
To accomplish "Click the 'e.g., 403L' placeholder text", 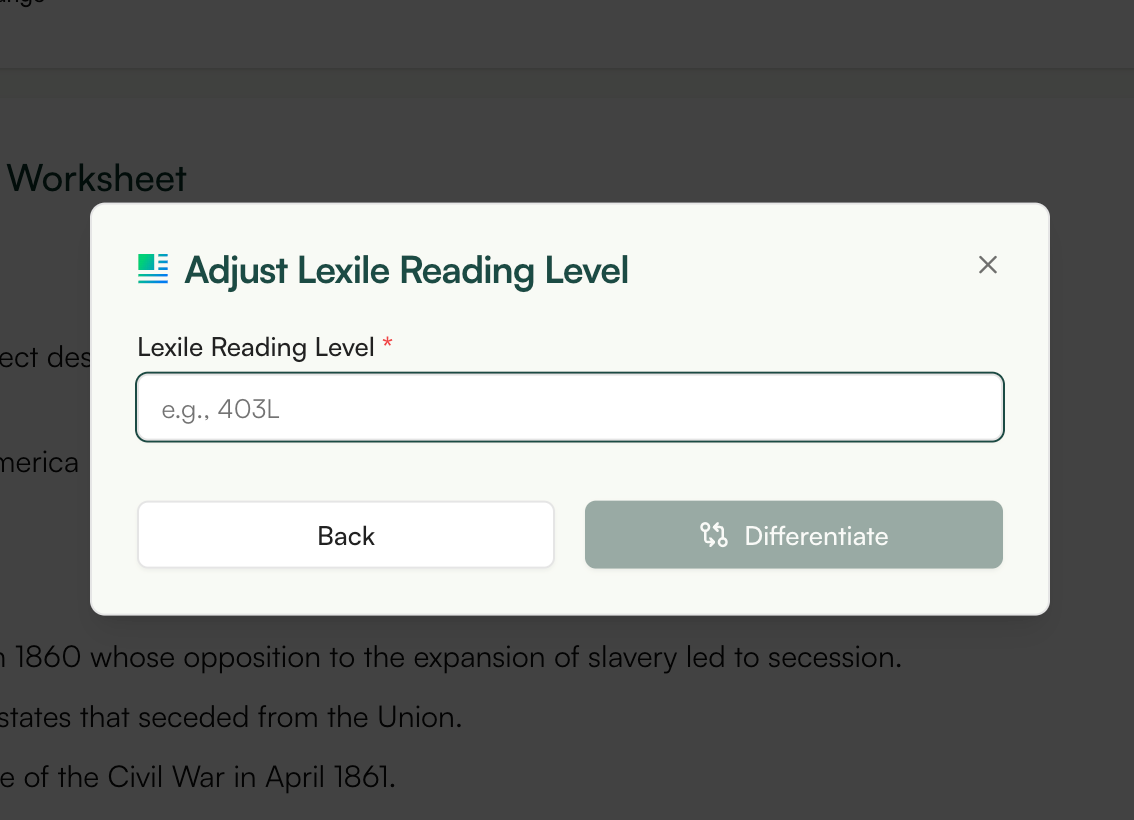I will click(x=218, y=408).
